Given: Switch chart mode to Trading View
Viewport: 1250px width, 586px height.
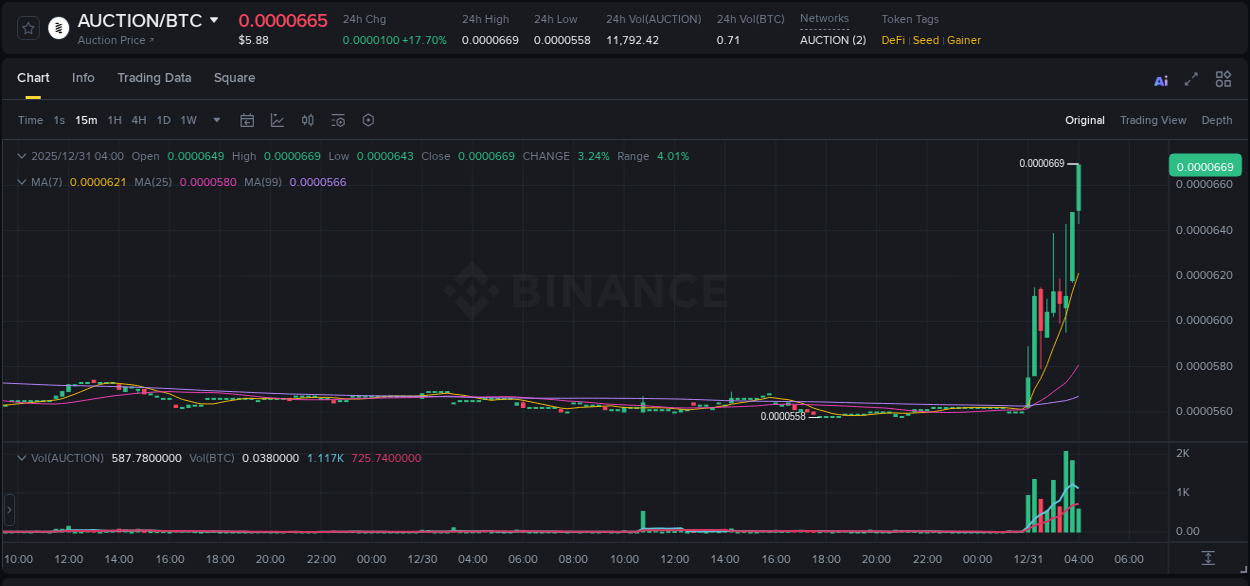Looking at the screenshot, I should tap(1152, 120).
